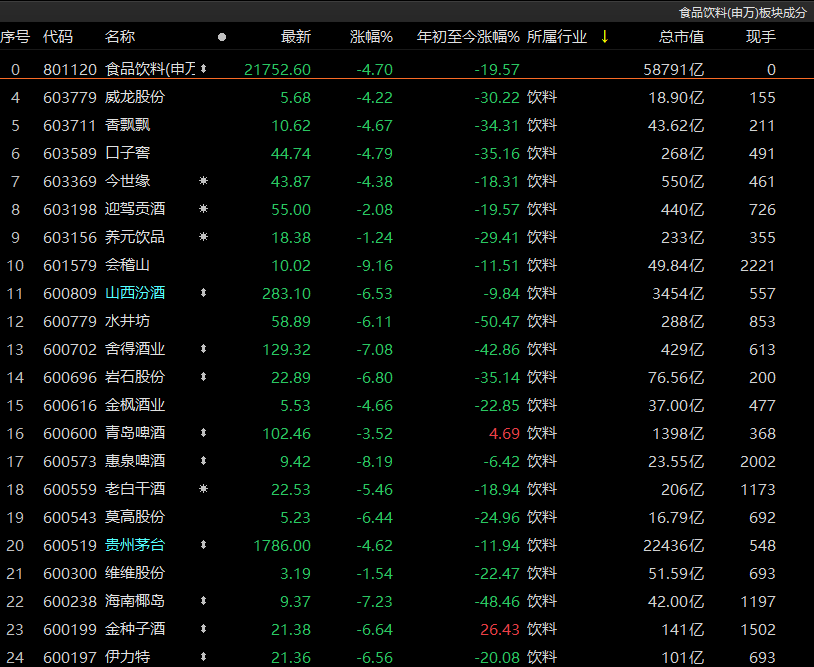814x667 pixels.
Task: Select the 威龙股份 stock name
Action: click(x=135, y=97)
